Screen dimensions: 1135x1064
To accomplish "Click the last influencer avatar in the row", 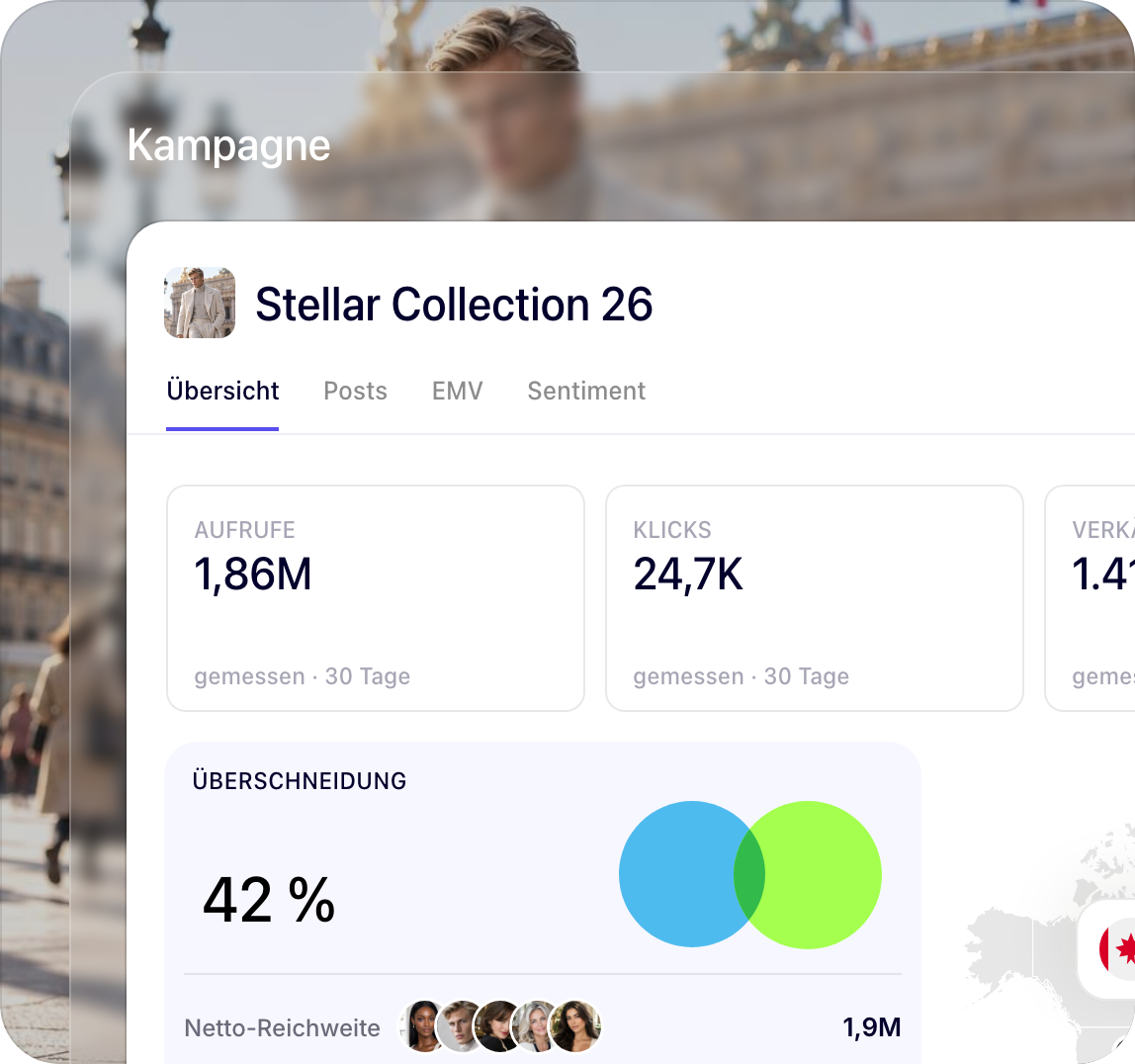I will pyautogui.click(x=575, y=1026).
